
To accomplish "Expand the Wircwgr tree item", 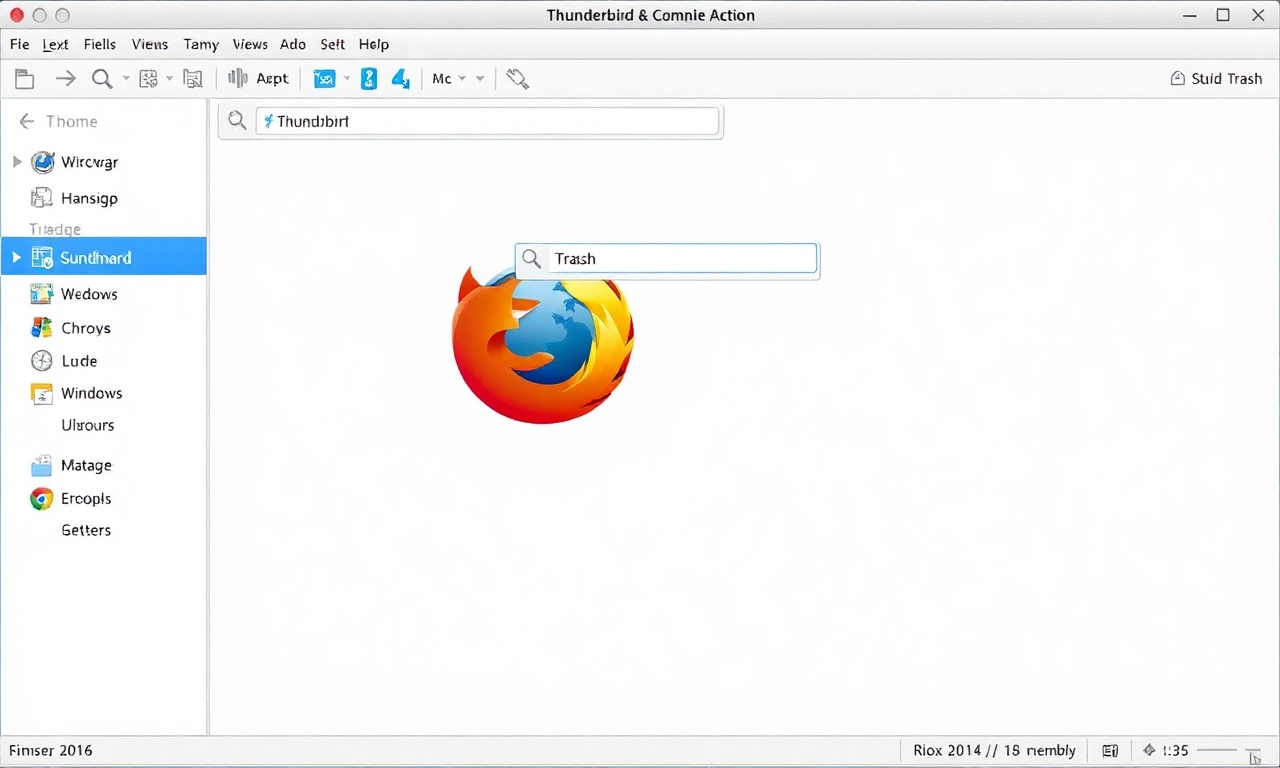I will pyautogui.click(x=17, y=161).
